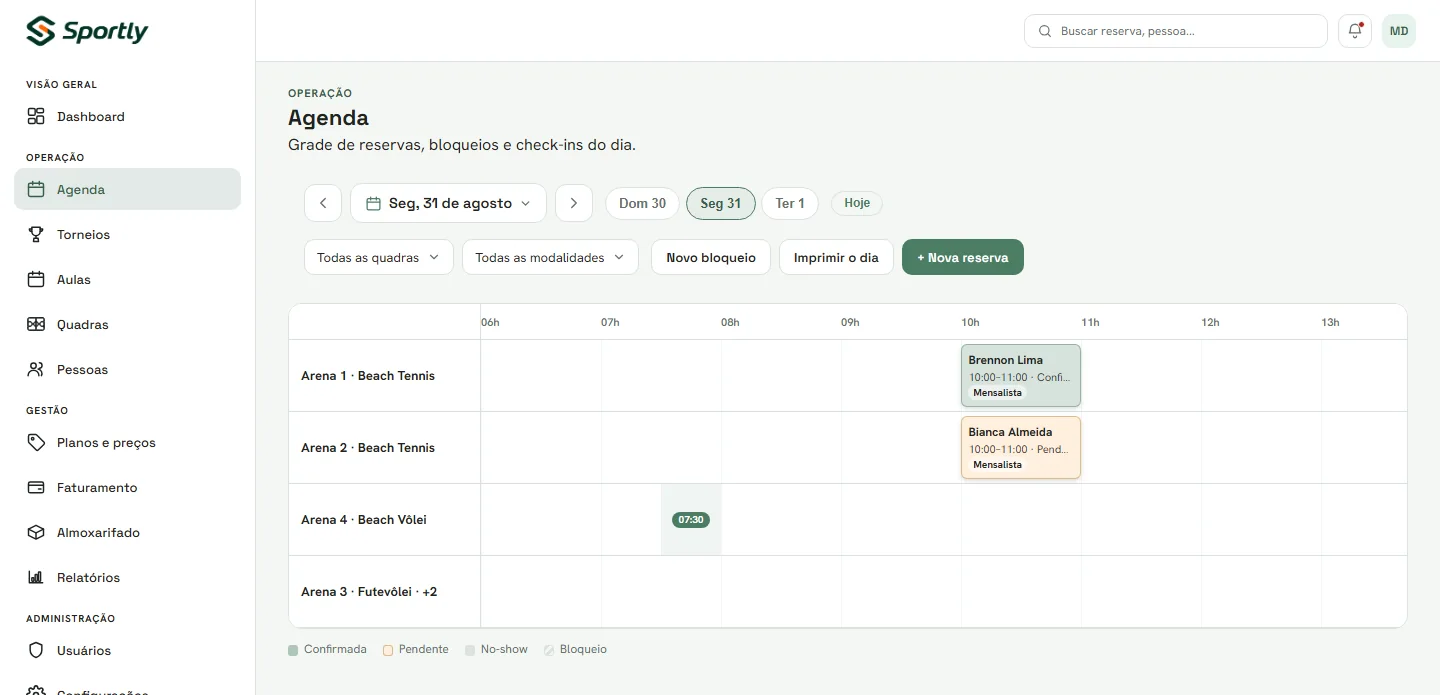Click the Buscar reserva search field
Screen dimensions: 1440x695
pos(1176,31)
